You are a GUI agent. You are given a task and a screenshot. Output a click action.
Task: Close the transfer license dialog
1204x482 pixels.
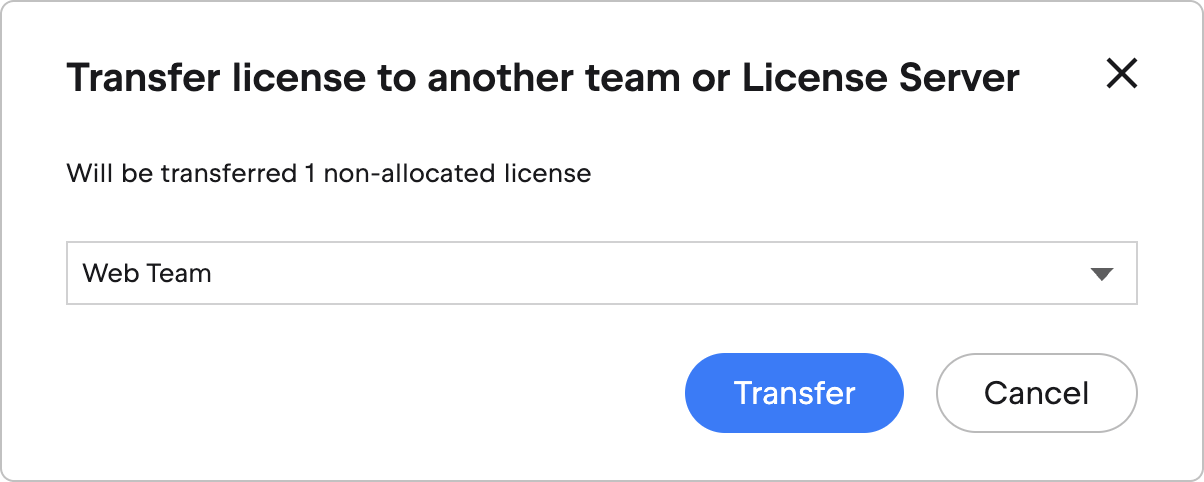click(1121, 73)
